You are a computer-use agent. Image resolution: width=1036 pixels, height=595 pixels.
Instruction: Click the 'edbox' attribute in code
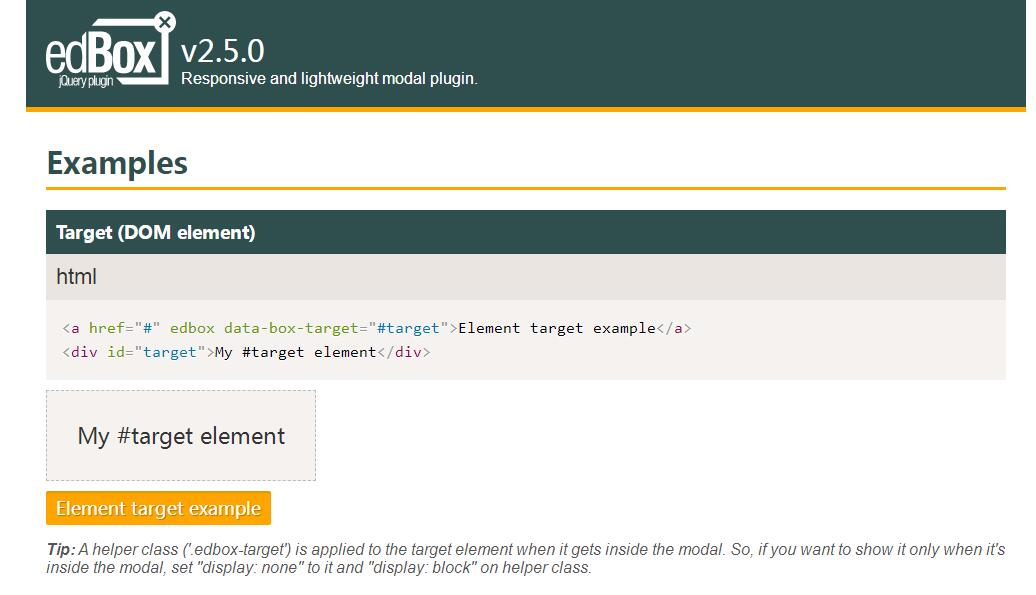[x=192, y=328]
